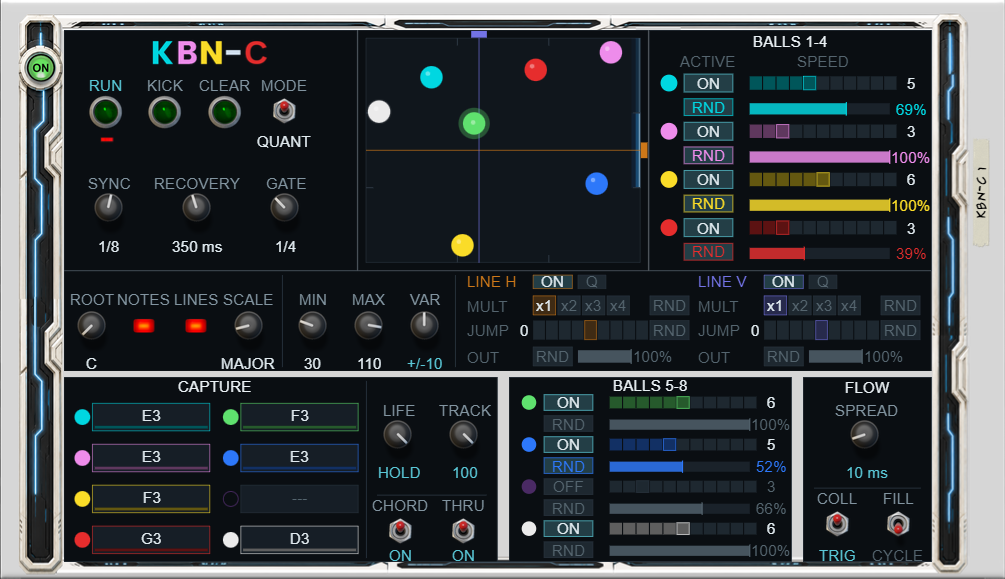Image resolution: width=1005 pixels, height=579 pixels.
Task: Click the RUN round button
Action: coord(105,113)
